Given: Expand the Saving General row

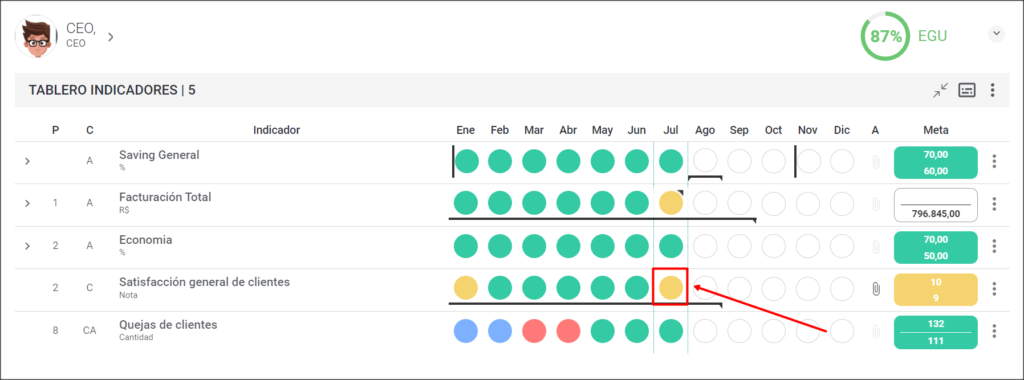Looking at the screenshot, I should click(27, 161).
